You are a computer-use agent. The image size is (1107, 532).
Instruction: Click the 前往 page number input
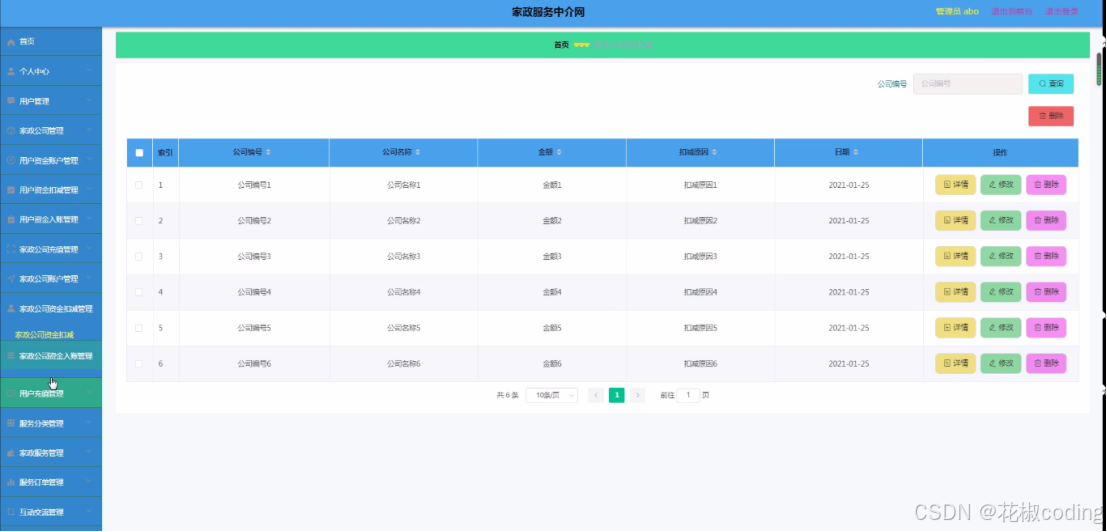point(688,395)
